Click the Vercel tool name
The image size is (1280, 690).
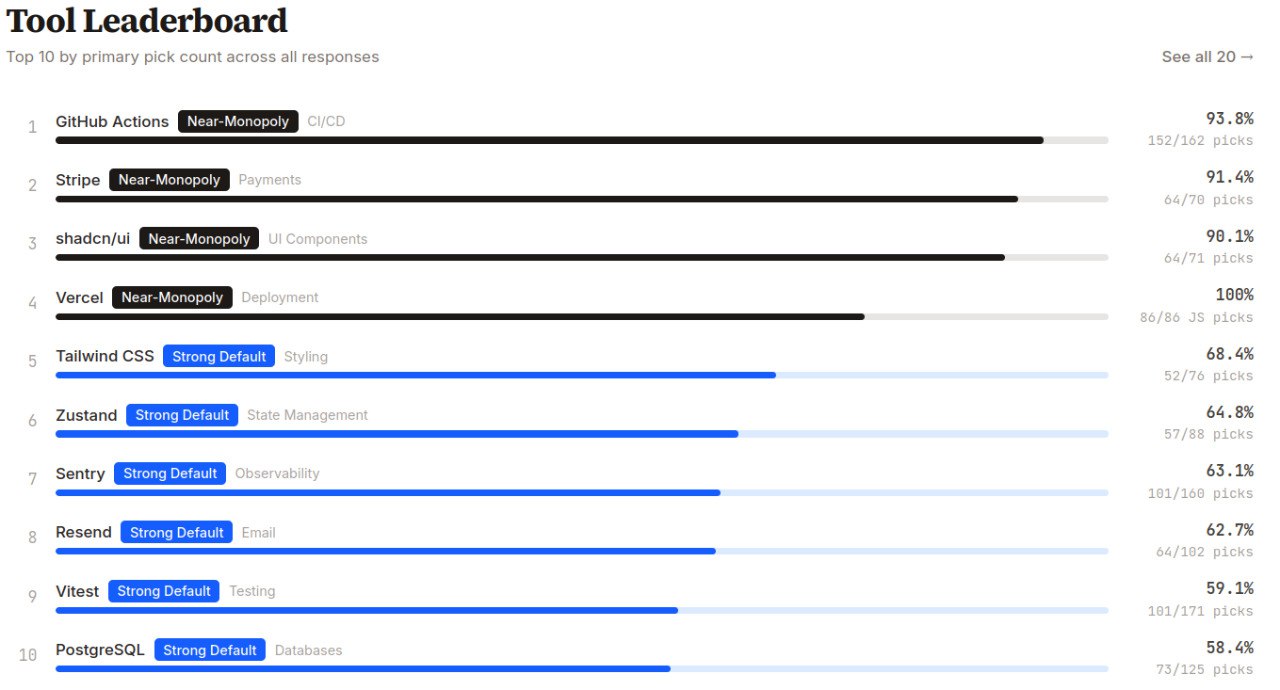pyautogui.click(x=79, y=298)
